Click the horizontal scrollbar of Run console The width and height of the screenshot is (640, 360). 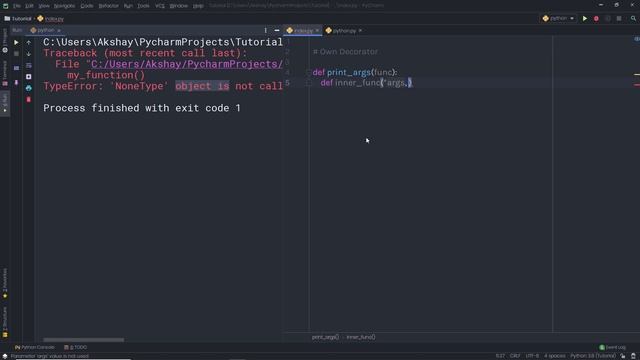pos(84,340)
